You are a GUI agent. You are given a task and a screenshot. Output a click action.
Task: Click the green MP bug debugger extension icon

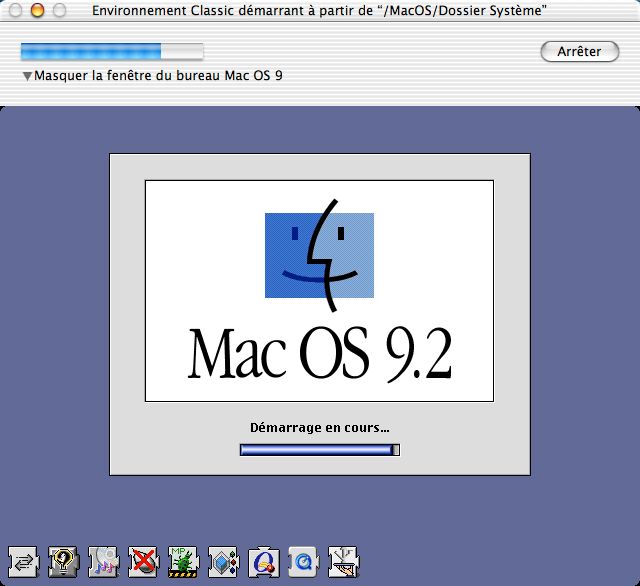(x=183, y=562)
